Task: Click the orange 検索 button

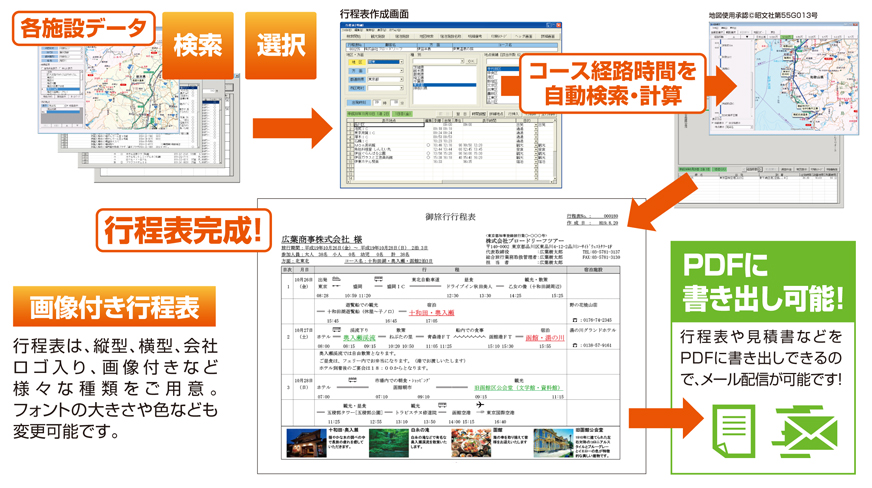Action: [x=198, y=45]
